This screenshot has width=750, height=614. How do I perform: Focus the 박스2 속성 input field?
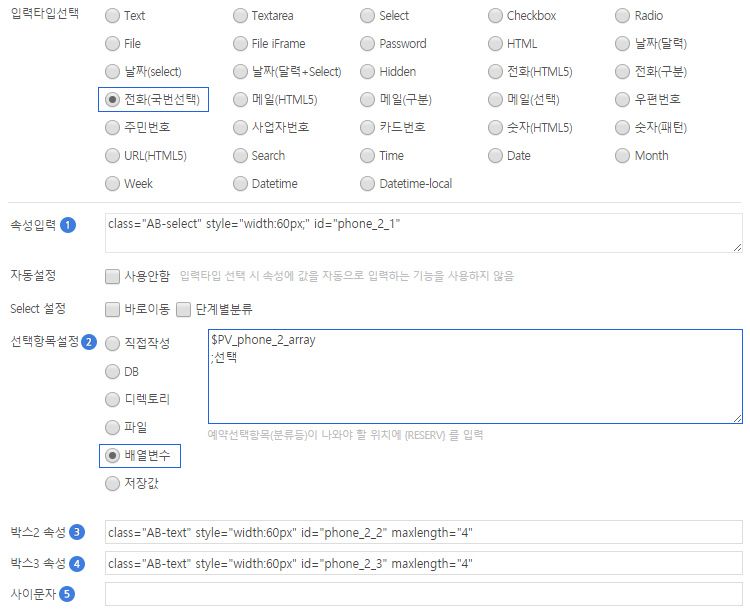[x=423, y=532]
